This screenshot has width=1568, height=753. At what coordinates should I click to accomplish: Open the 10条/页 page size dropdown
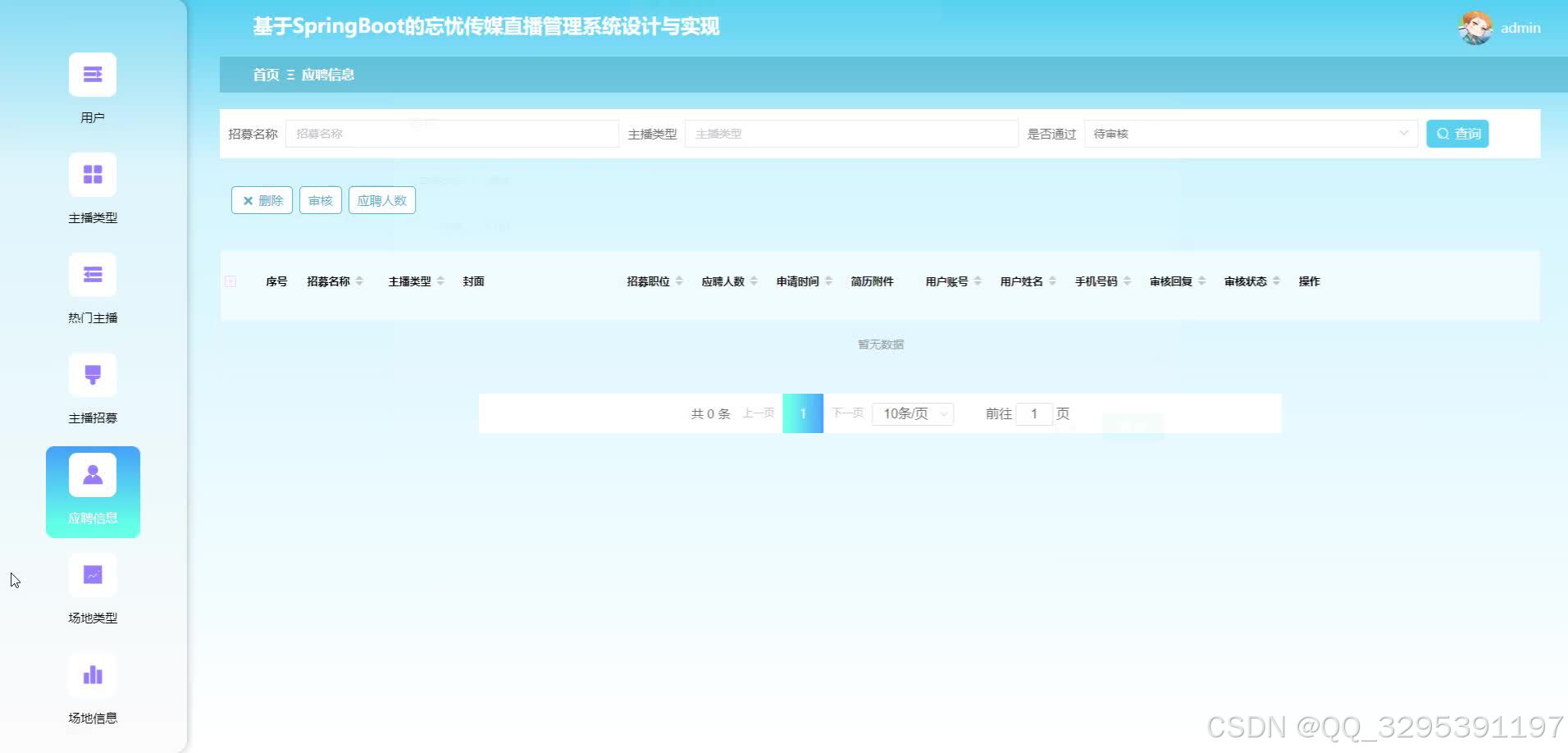[912, 413]
